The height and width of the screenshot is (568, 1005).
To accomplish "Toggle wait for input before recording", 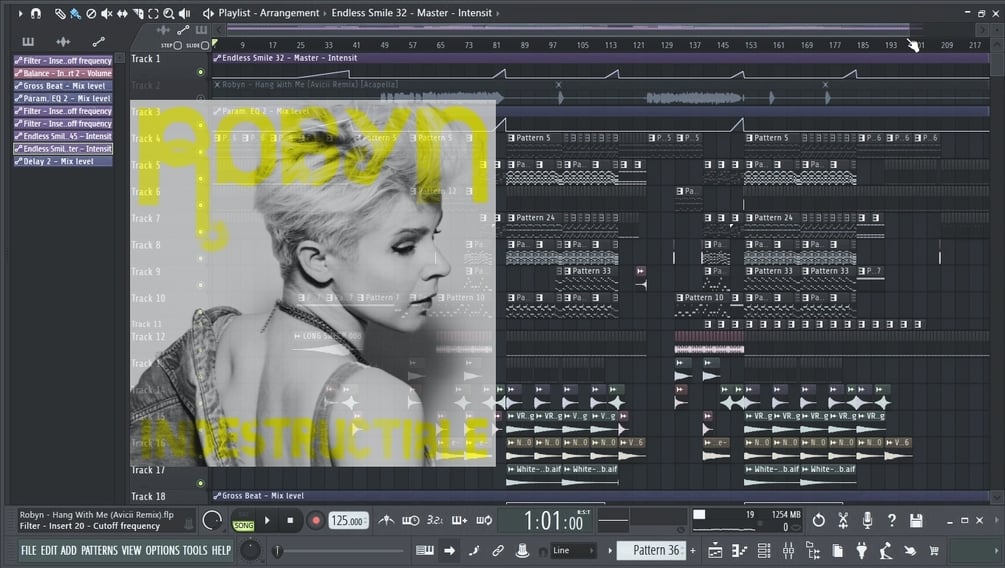I will (x=411, y=521).
